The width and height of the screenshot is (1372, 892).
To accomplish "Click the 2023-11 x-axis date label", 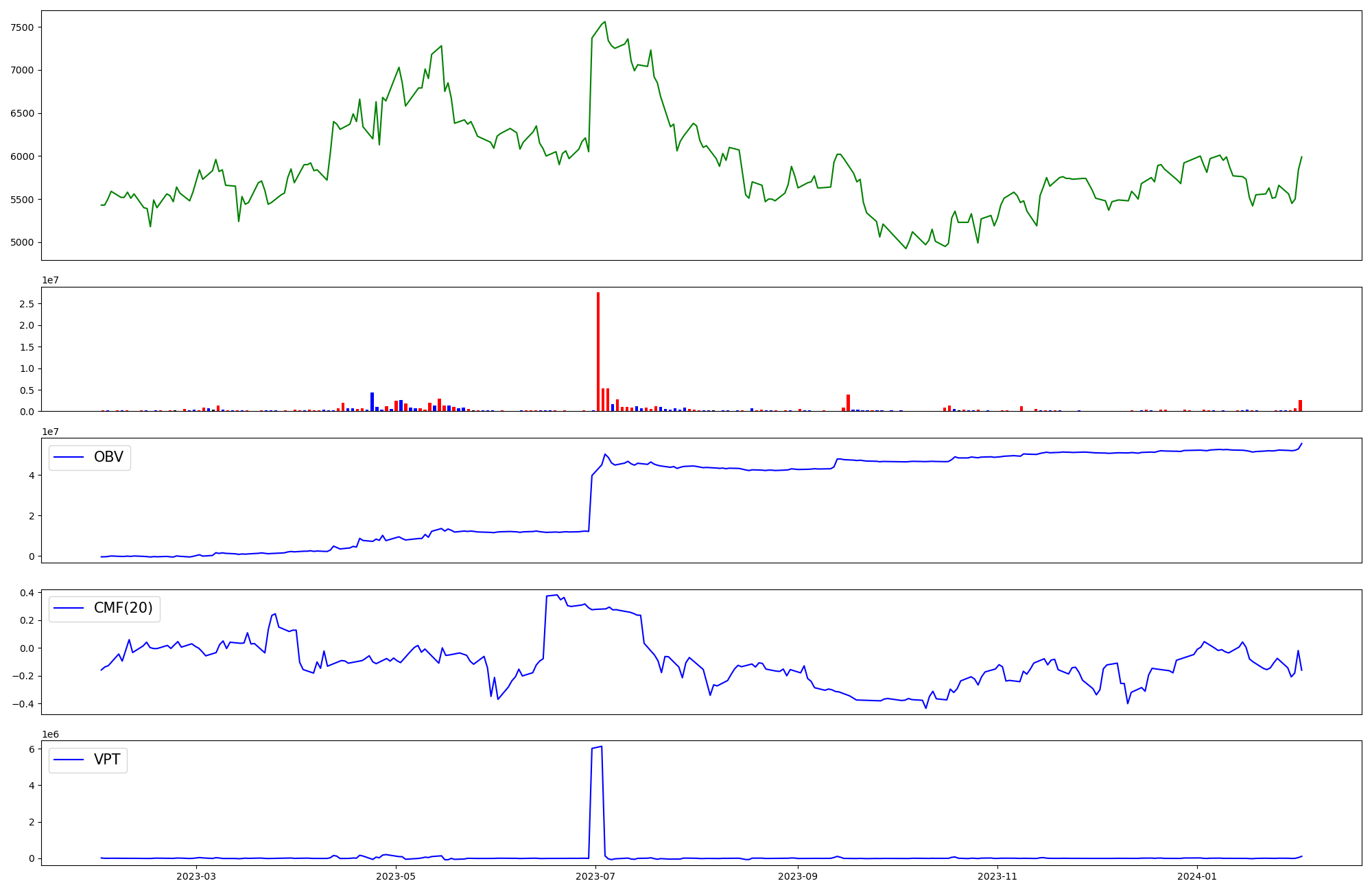I will point(997,876).
